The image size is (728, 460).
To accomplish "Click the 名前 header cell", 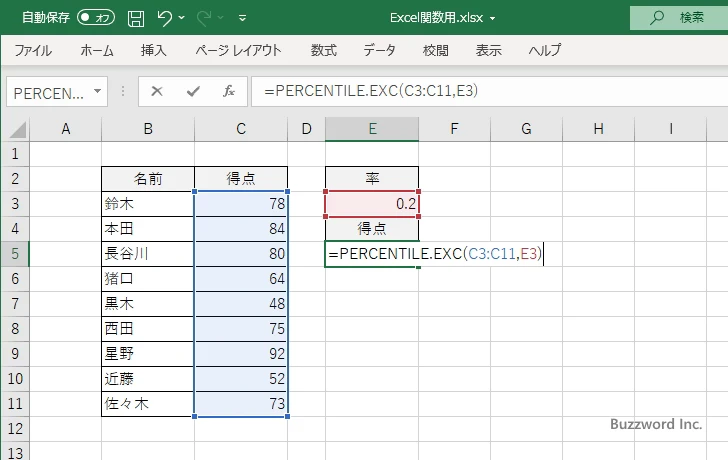I will pos(148,179).
